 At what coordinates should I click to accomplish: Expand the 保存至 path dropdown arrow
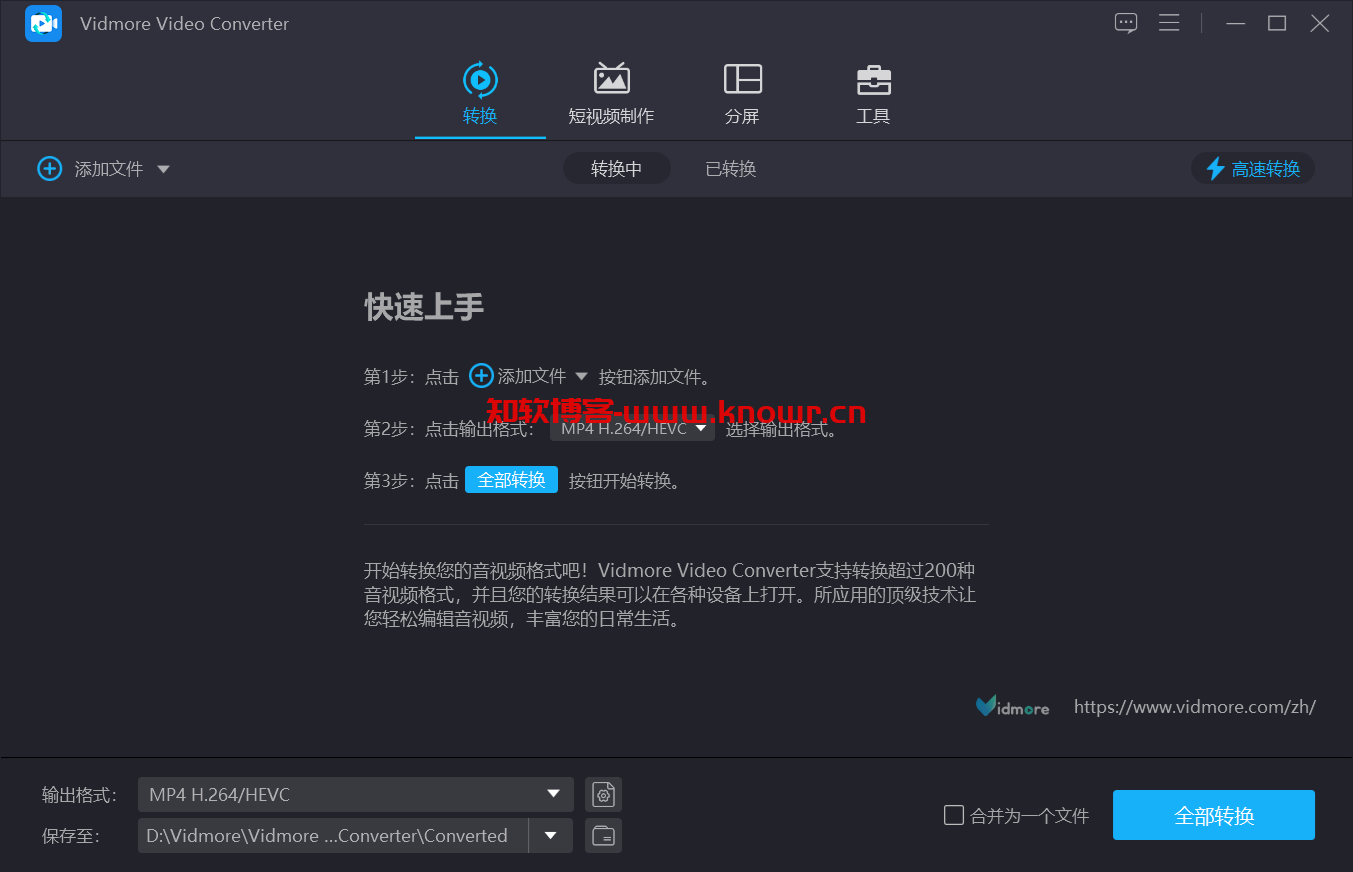[x=550, y=835]
